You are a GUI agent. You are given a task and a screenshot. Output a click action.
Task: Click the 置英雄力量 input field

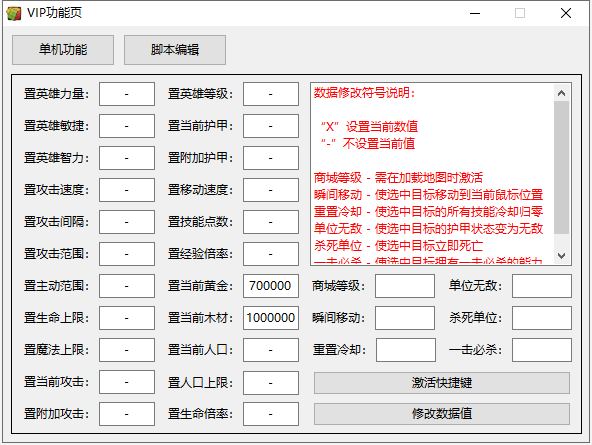(127, 94)
